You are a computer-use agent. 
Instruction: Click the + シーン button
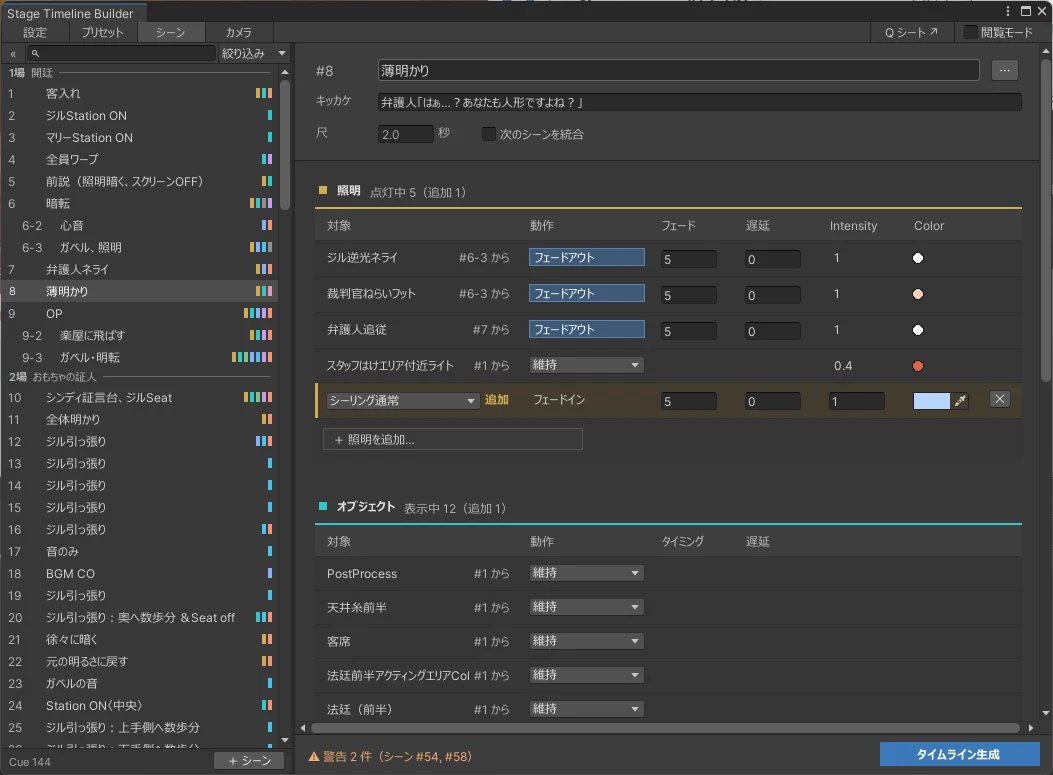(249, 761)
